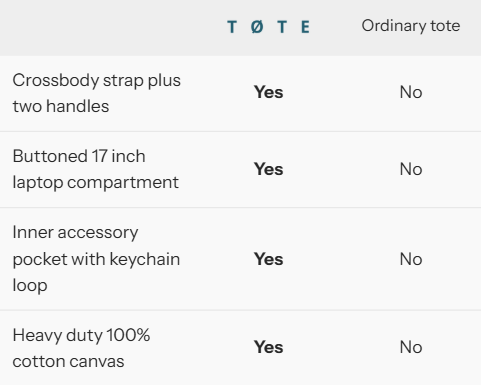Click the TØTE brand logo
This screenshot has width=481, height=385.
[268, 27]
